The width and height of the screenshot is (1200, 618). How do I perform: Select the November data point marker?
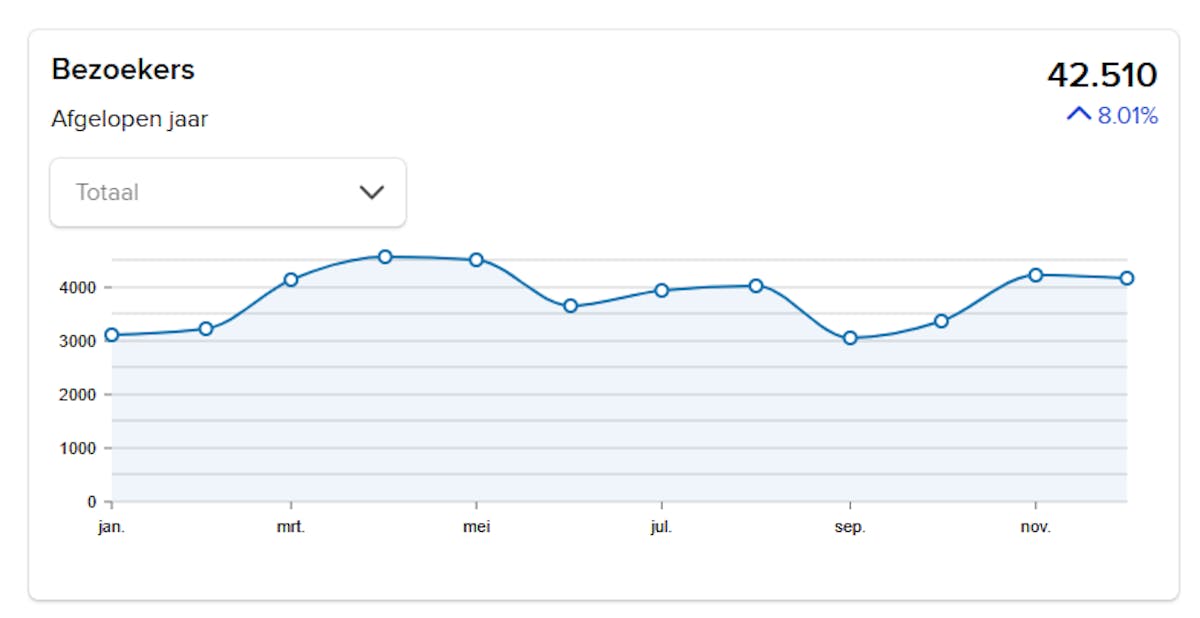pos(1035,275)
